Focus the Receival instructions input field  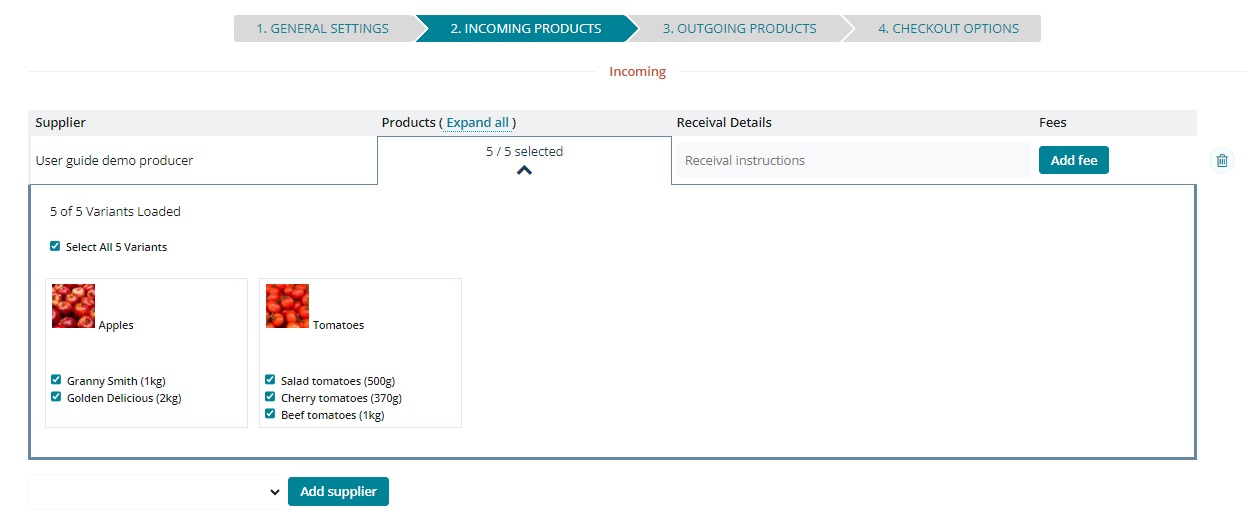coord(852,160)
